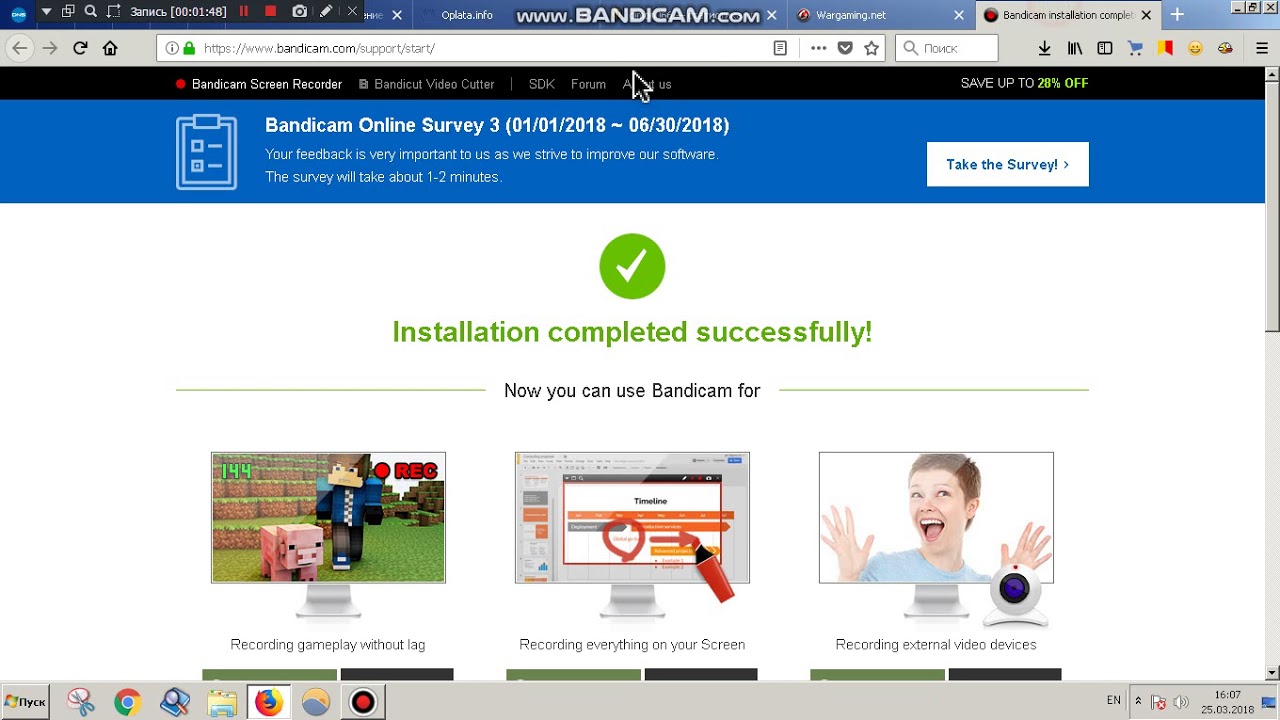Close the Wargaming.net tab
The height and width of the screenshot is (720, 1280).
coord(959,15)
